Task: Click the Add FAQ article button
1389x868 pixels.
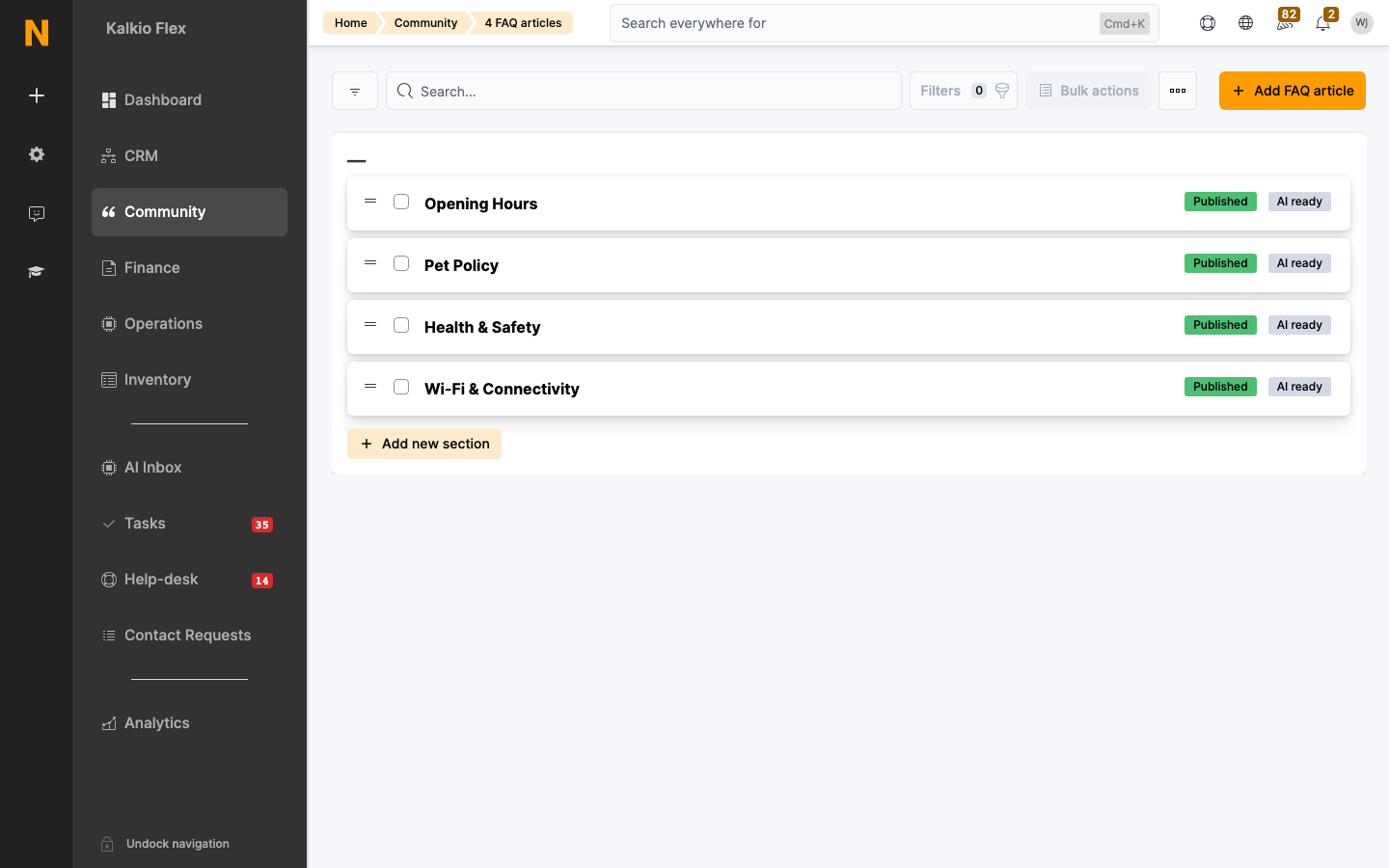Action: tap(1293, 91)
